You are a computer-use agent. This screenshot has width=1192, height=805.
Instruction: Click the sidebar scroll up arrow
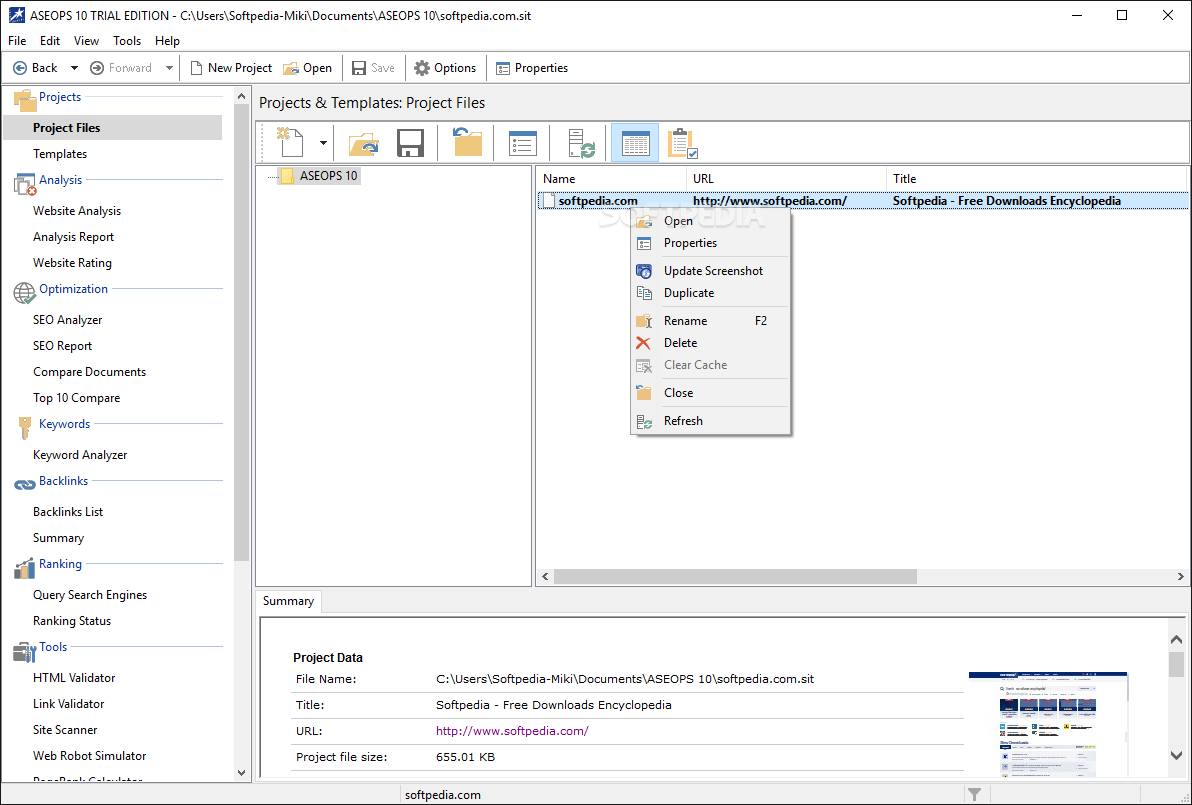point(242,97)
